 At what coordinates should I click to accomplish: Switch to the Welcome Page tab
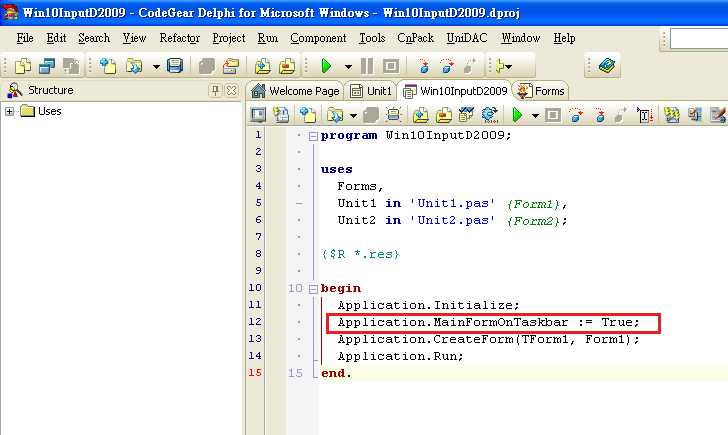pos(295,91)
